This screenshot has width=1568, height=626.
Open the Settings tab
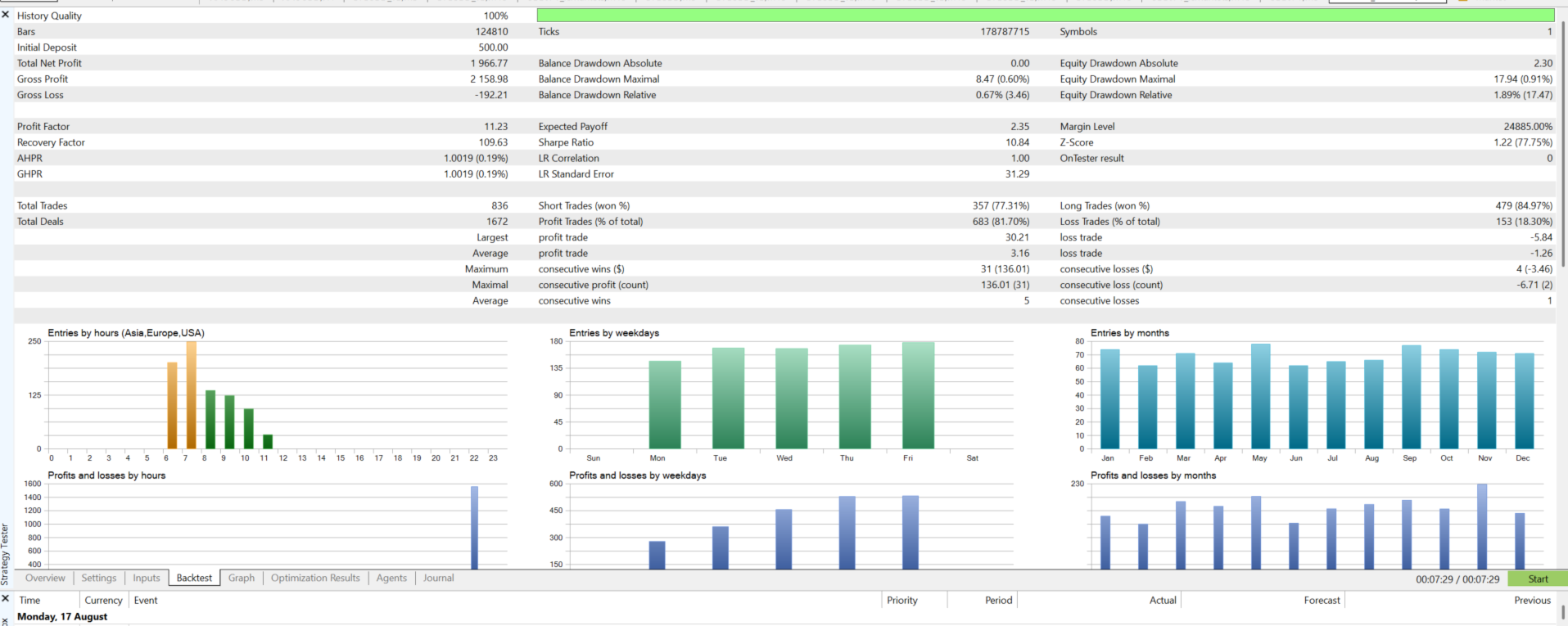(x=99, y=578)
